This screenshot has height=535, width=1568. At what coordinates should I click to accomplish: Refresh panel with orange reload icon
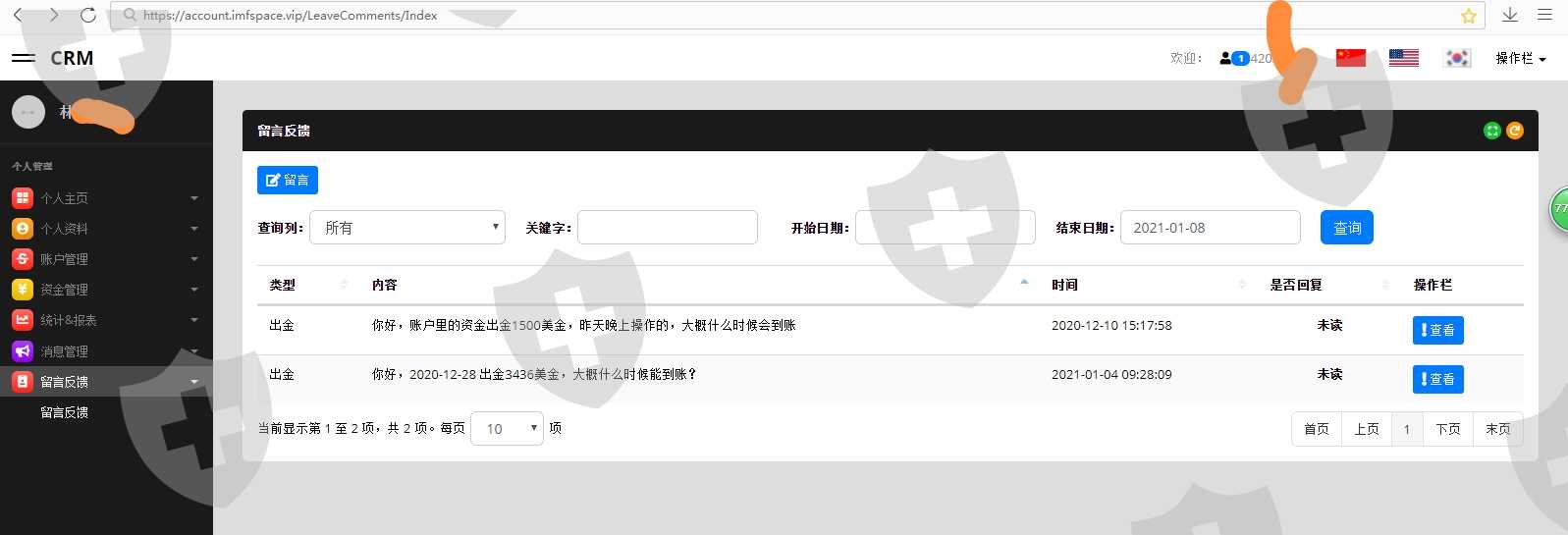tap(1515, 131)
